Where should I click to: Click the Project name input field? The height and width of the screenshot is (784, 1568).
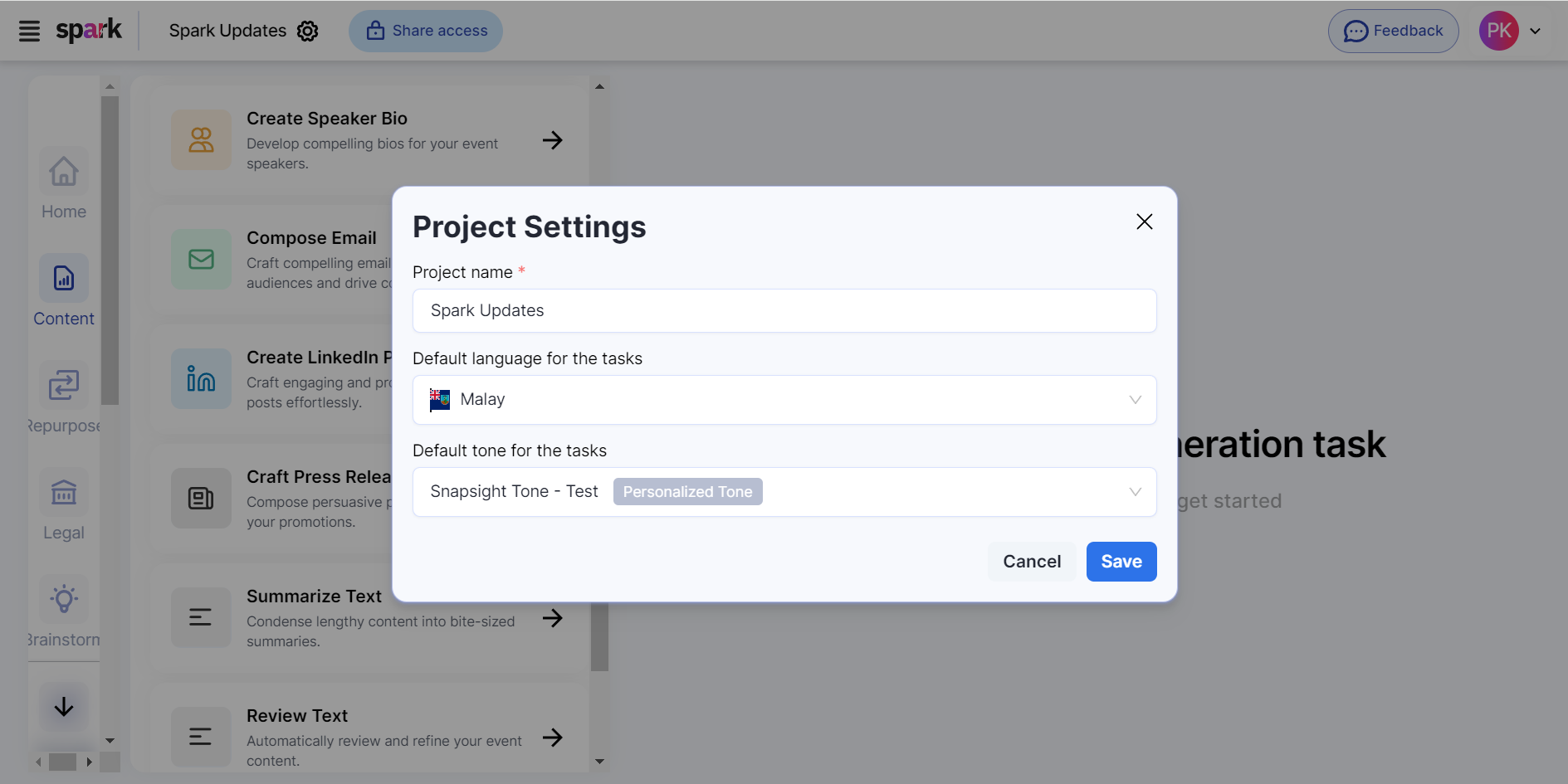(x=784, y=311)
